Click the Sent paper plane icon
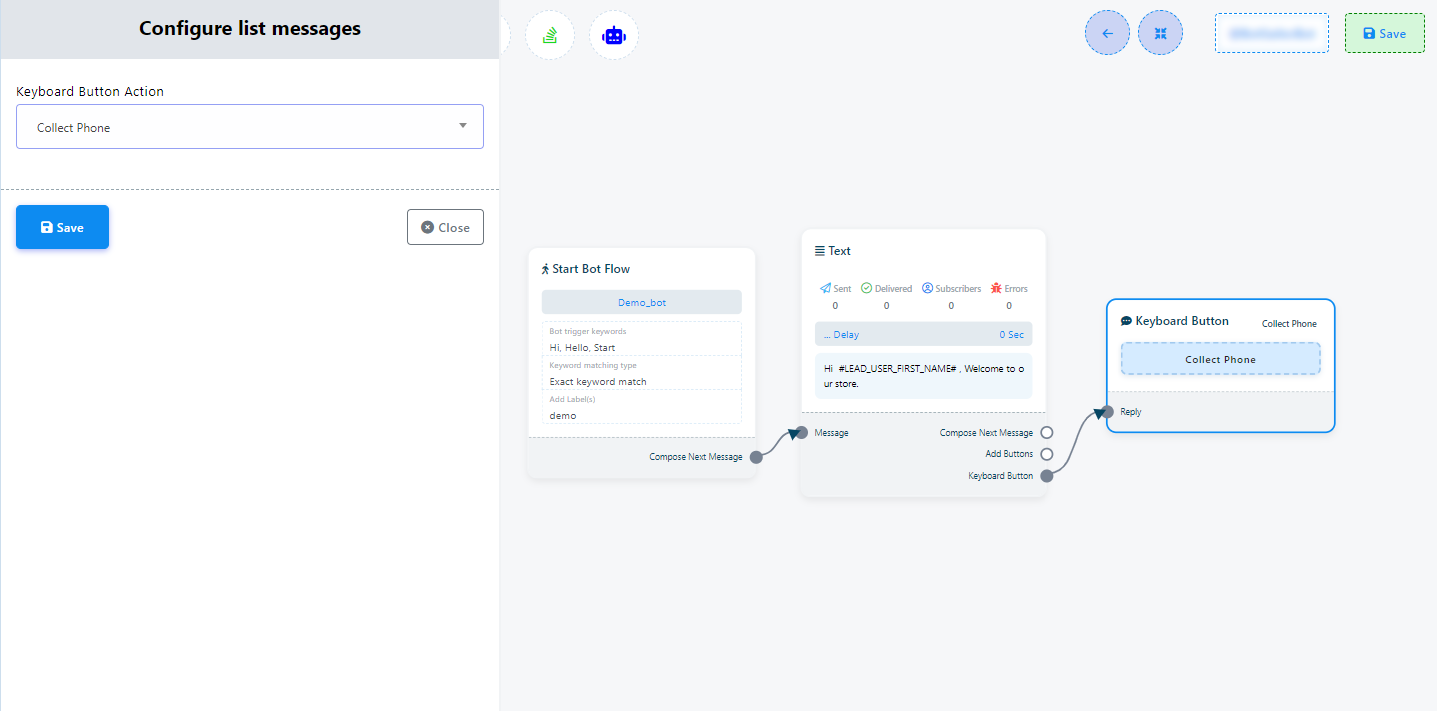 825,288
